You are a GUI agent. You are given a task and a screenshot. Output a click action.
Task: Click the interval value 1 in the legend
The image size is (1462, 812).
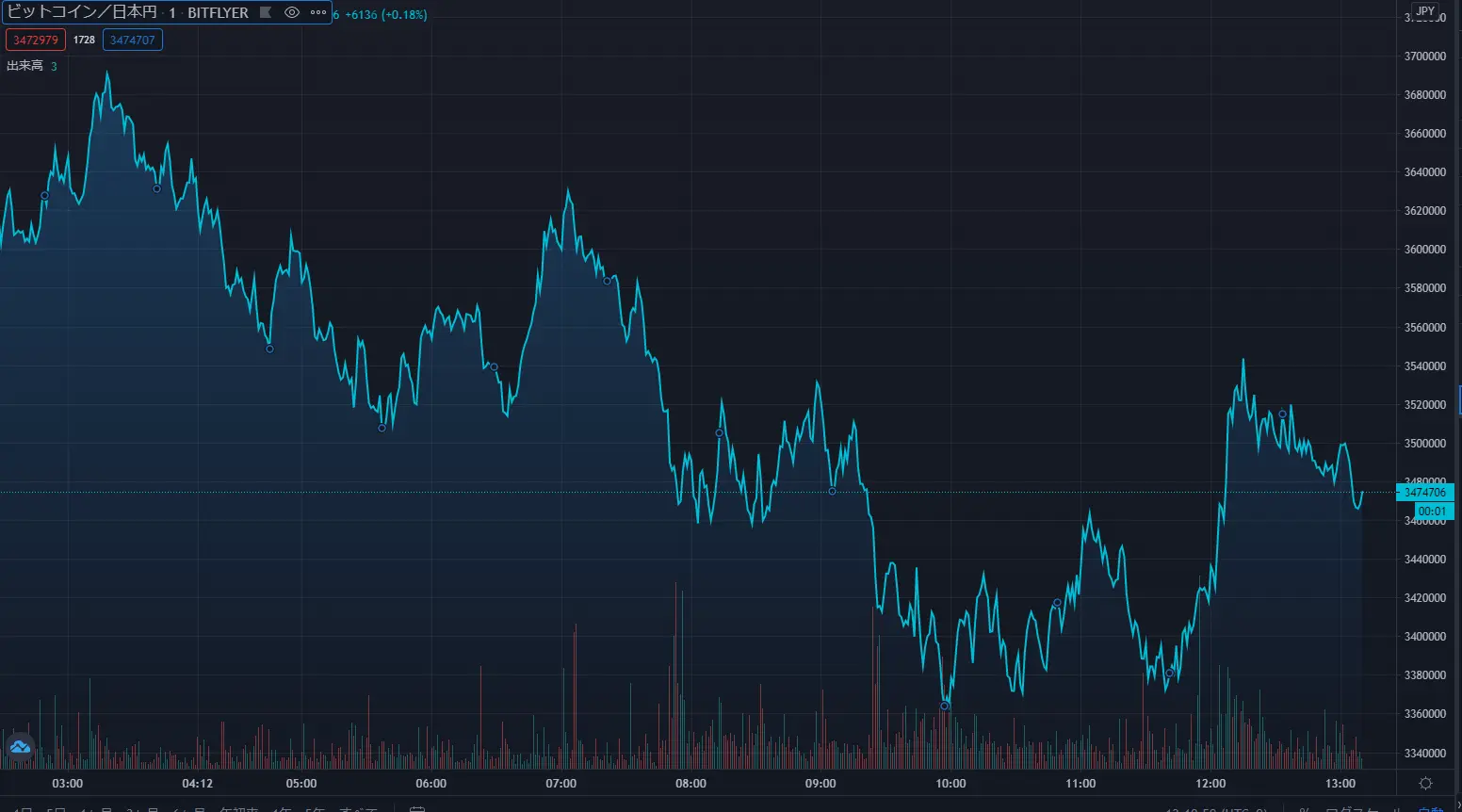tap(172, 13)
